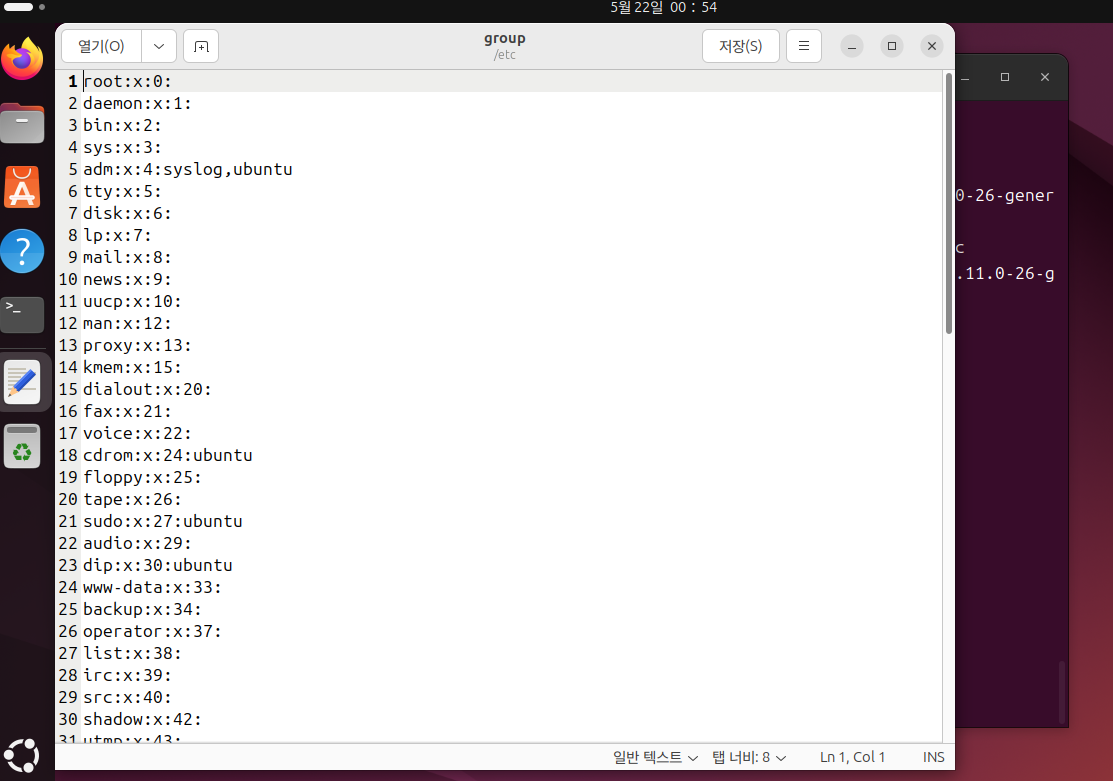The height and width of the screenshot is (781, 1113).
Task: Click terminal text 0-26-gener behind editor
Action: 1004,196
